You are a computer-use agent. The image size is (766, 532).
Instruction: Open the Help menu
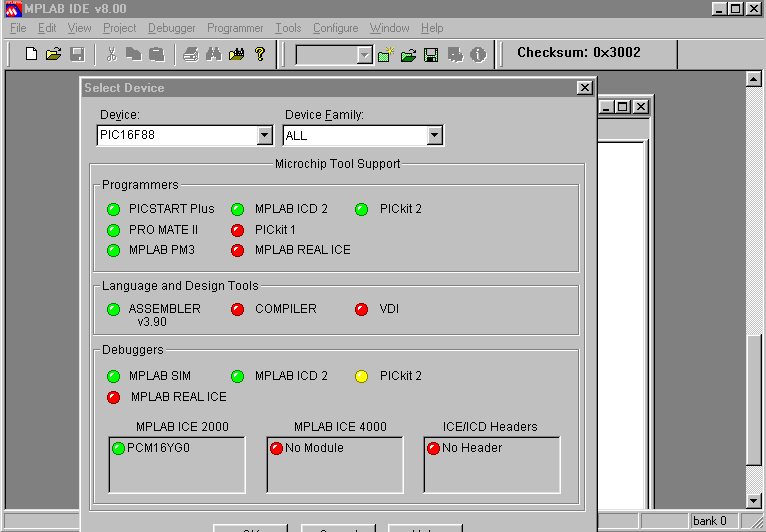432,28
